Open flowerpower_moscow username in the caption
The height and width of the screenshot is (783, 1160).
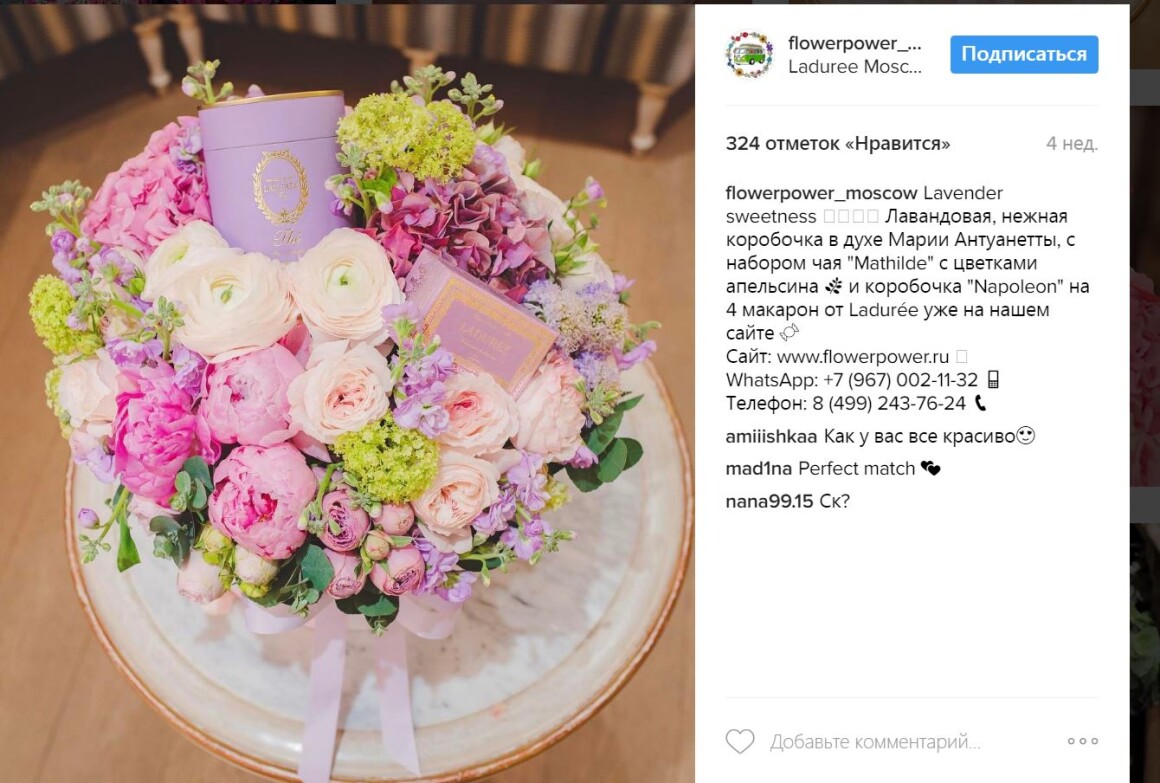click(821, 193)
